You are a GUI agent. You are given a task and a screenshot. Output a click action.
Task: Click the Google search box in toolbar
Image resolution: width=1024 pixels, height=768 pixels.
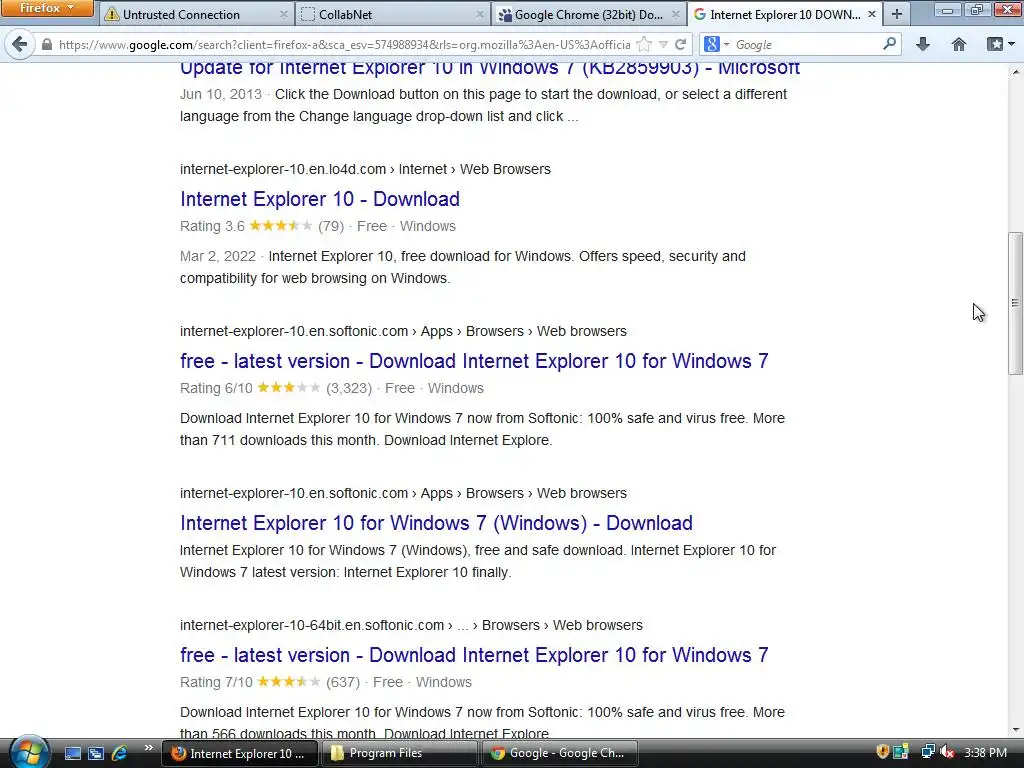coord(807,44)
